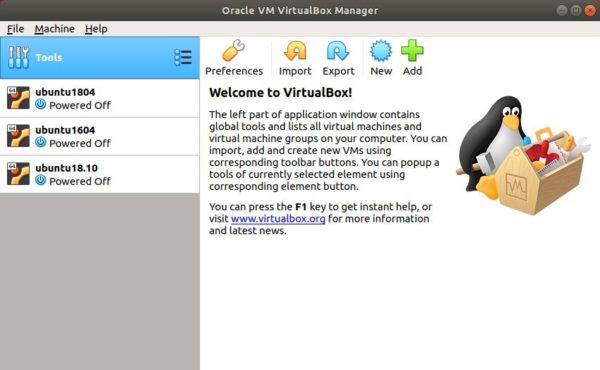
Task: Open Preferences with the wrench icon
Action: coord(234,58)
